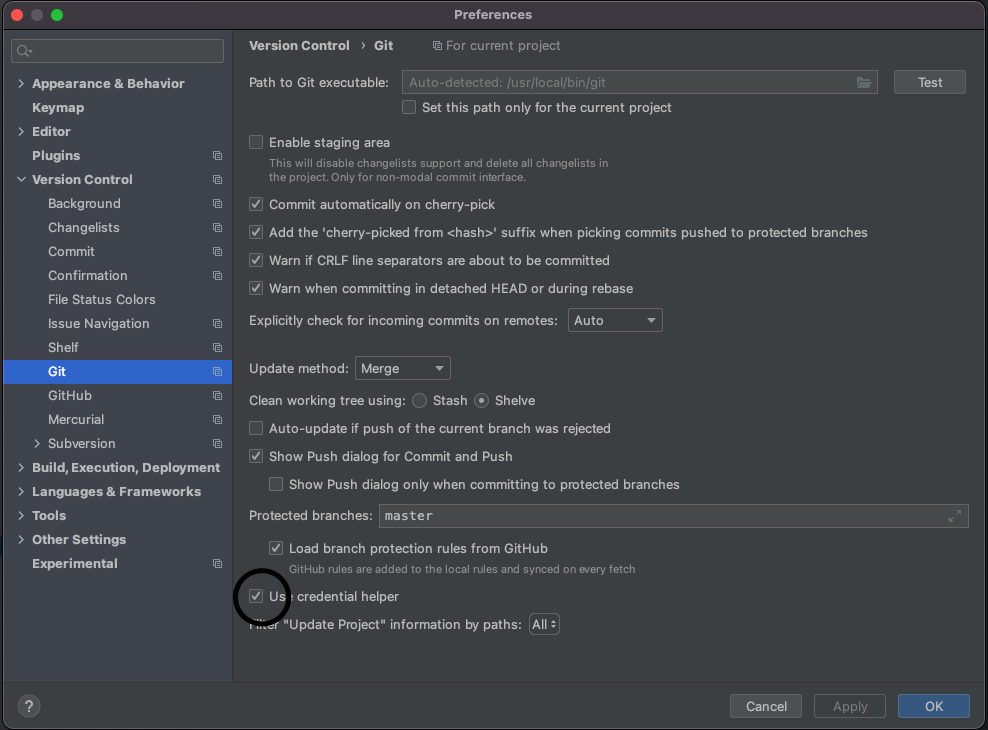Click project-level icon on selected Git row
The height and width of the screenshot is (730, 988).
tap(217, 372)
